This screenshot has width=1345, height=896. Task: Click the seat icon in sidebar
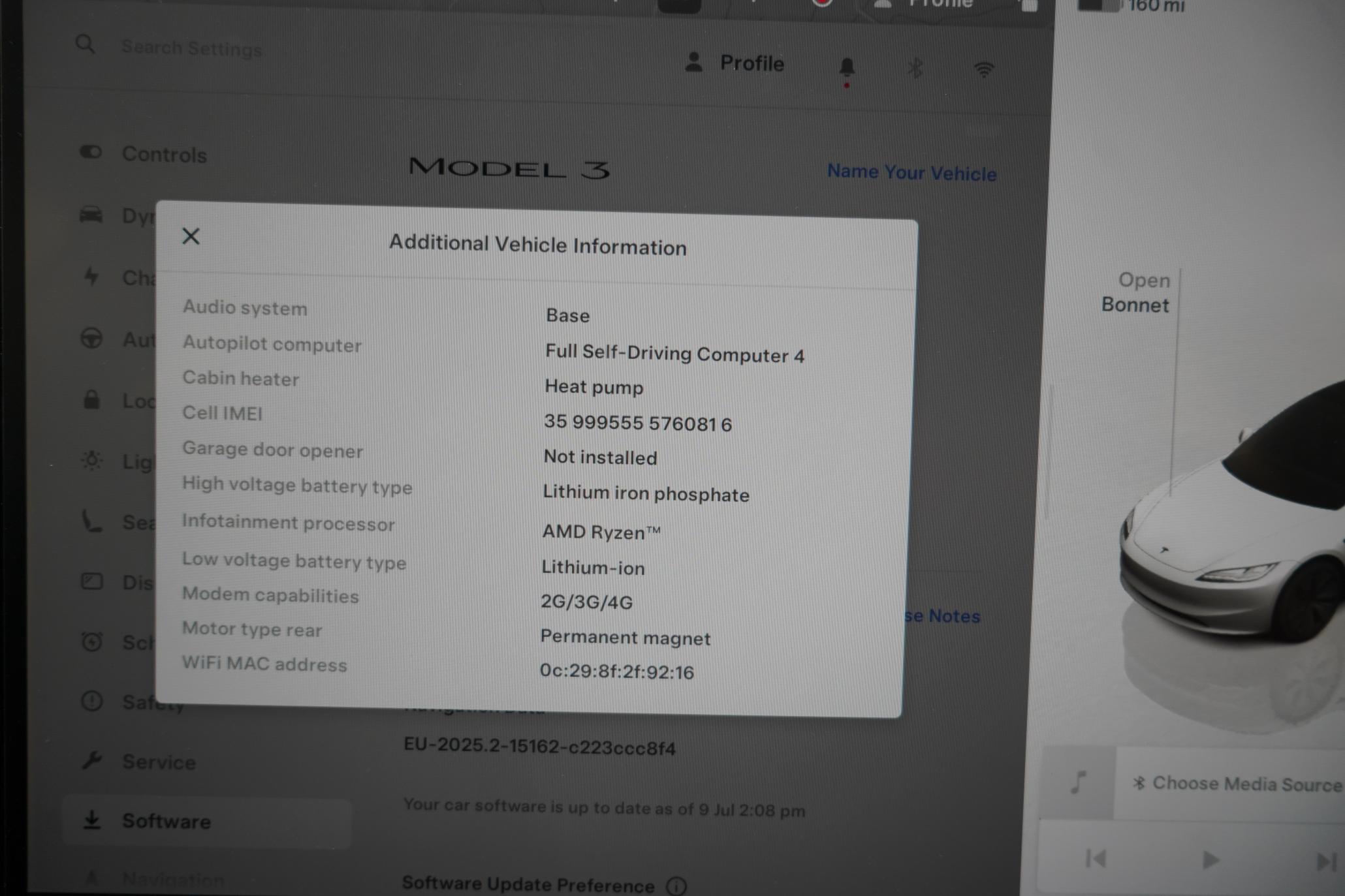[91, 521]
